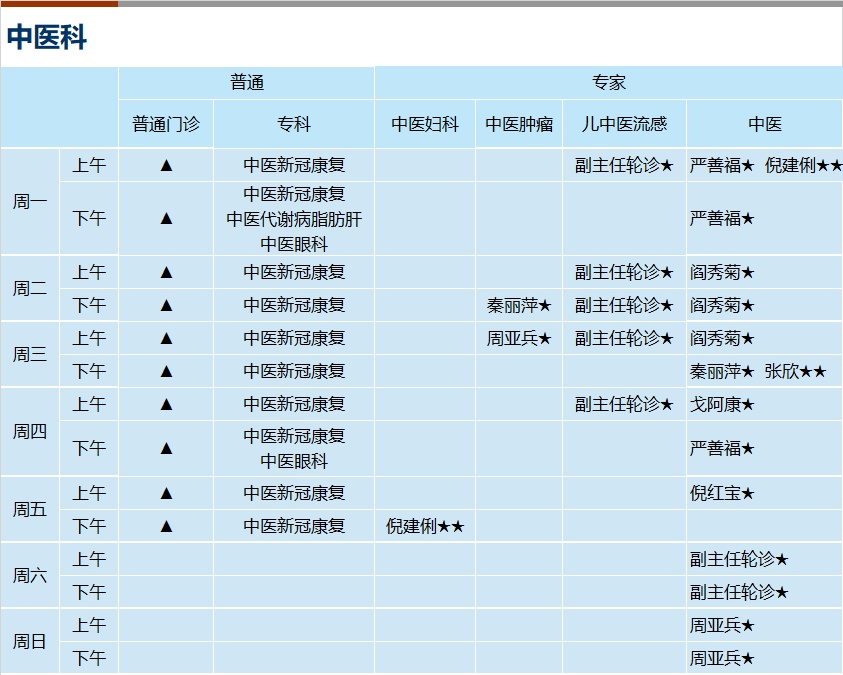Choose doctor 戈阿康★ on Thursday morning
Viewport: 843px width, 675px height.
pos(722,404)
